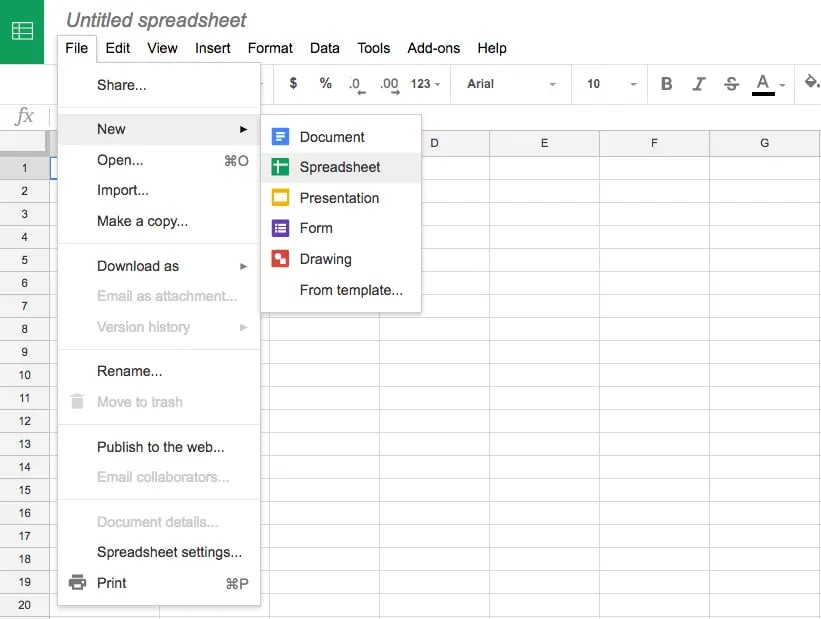821x619 pixels.
Task: Select row 15 header
Action: tap(25, 490)
